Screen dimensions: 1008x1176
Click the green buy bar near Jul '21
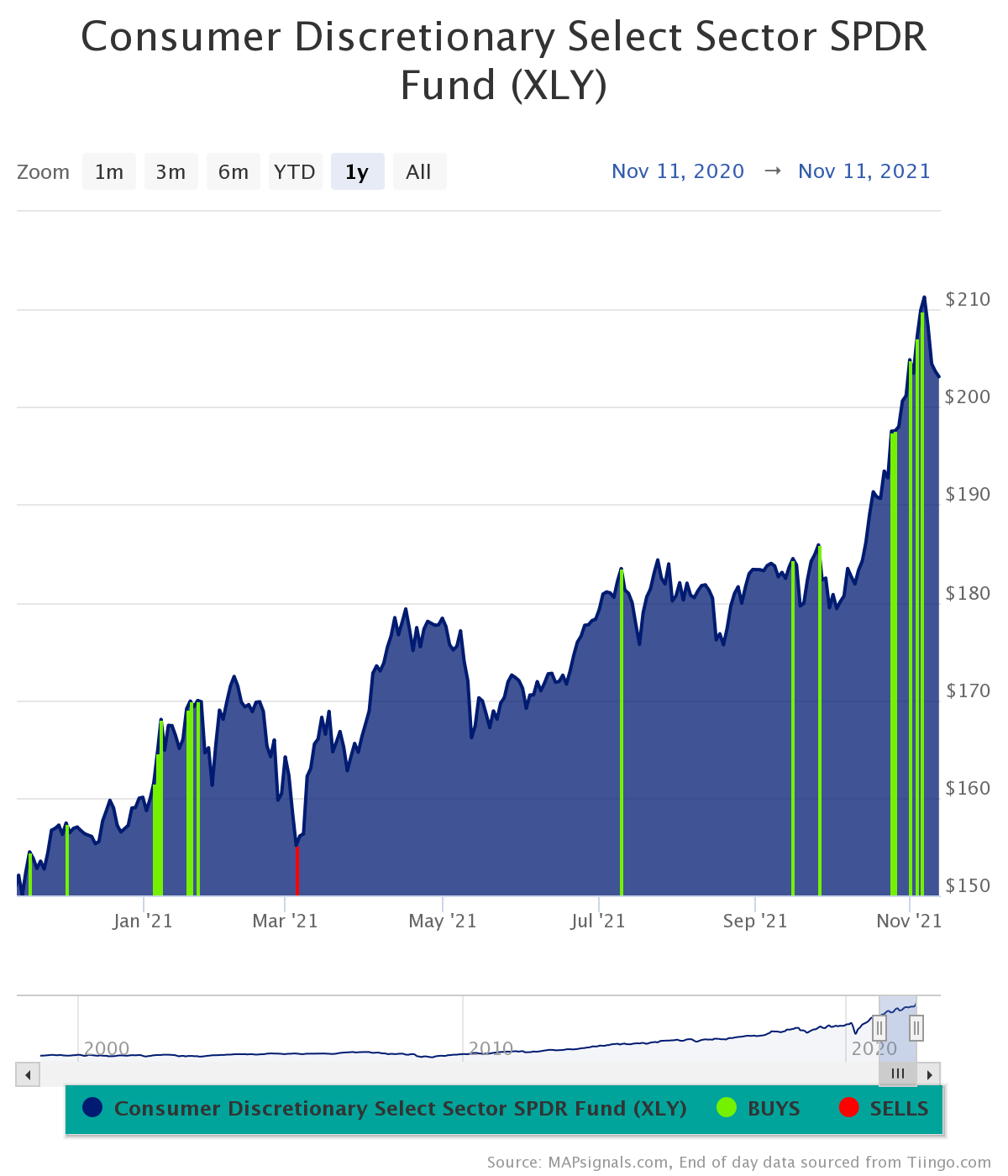coord(622,732)
